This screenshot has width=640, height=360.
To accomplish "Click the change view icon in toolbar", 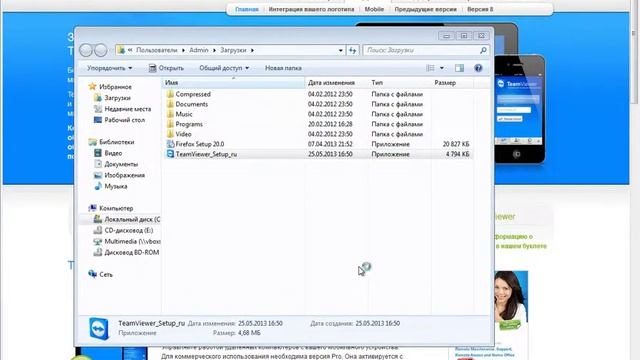I will 430,68.
